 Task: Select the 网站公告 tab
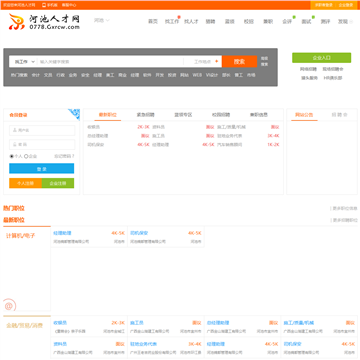[304, 115]
